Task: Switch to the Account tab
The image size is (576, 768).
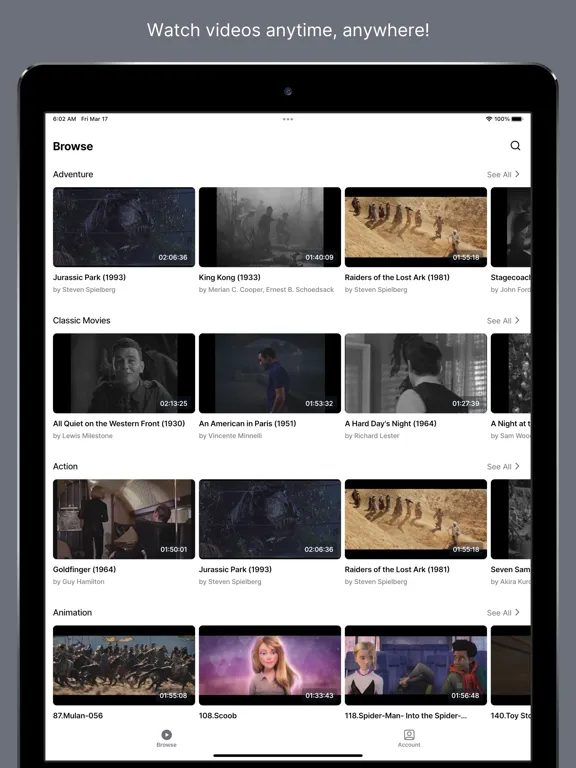Action: pyautogui.click(x=409, y=738)
